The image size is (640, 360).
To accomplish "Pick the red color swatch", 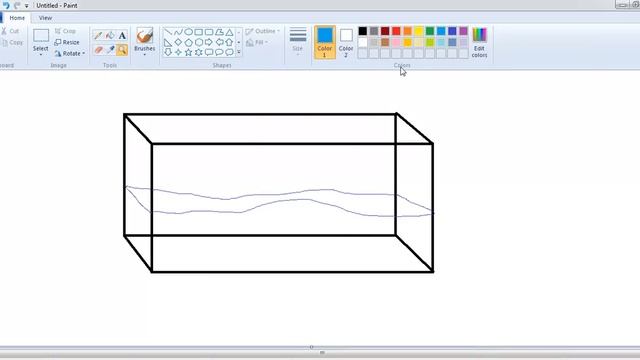I will (x=396, y=31).
